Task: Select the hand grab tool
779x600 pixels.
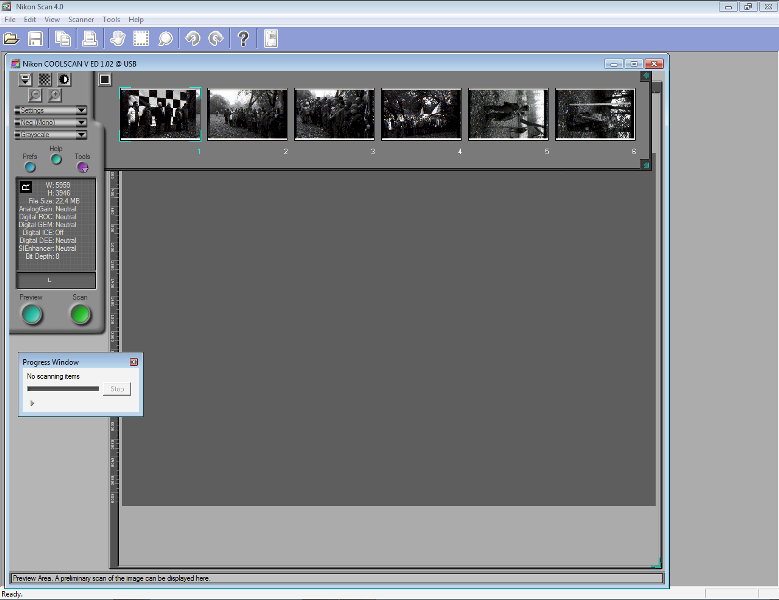Action: click(116, 39)
